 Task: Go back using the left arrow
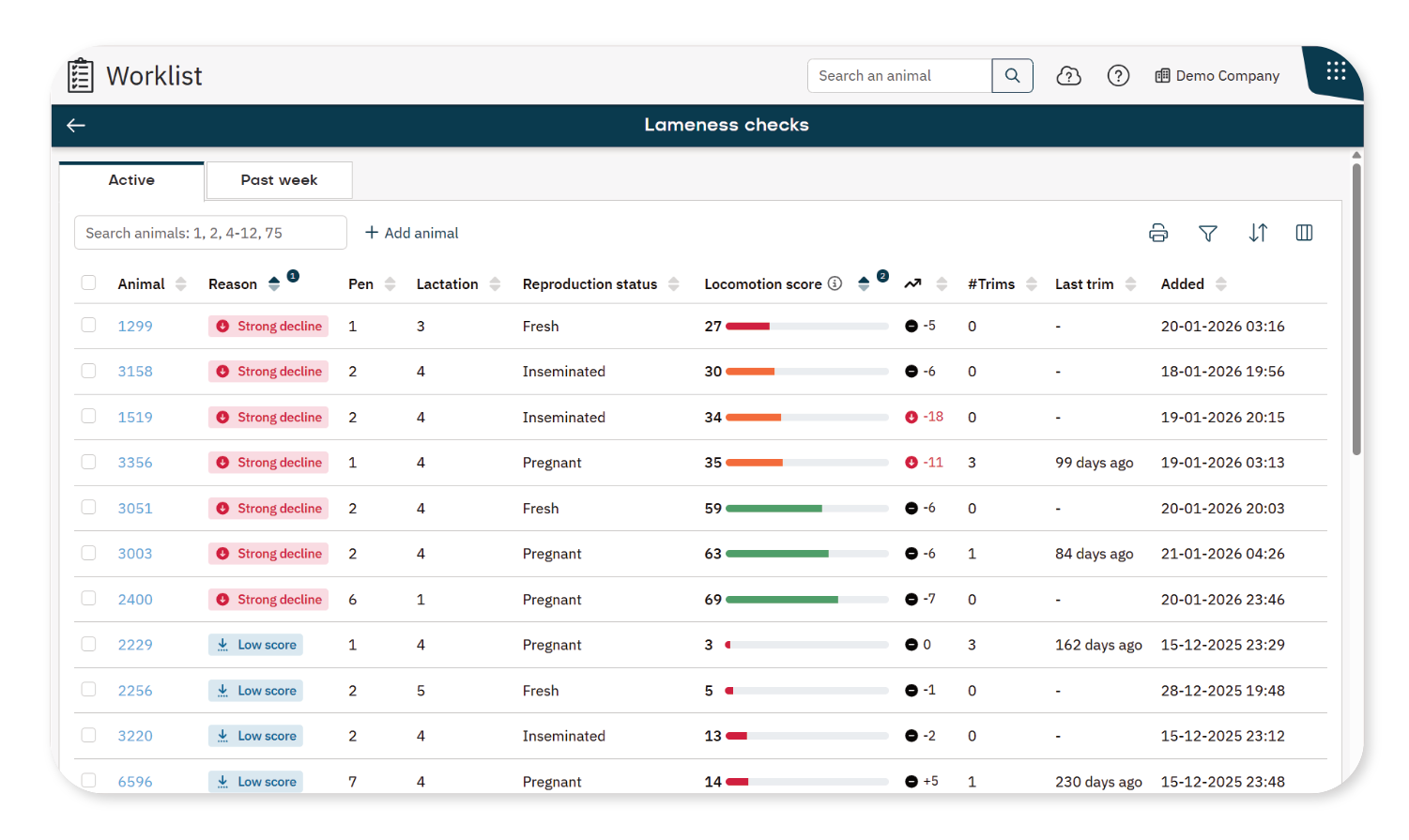point(76,126)
